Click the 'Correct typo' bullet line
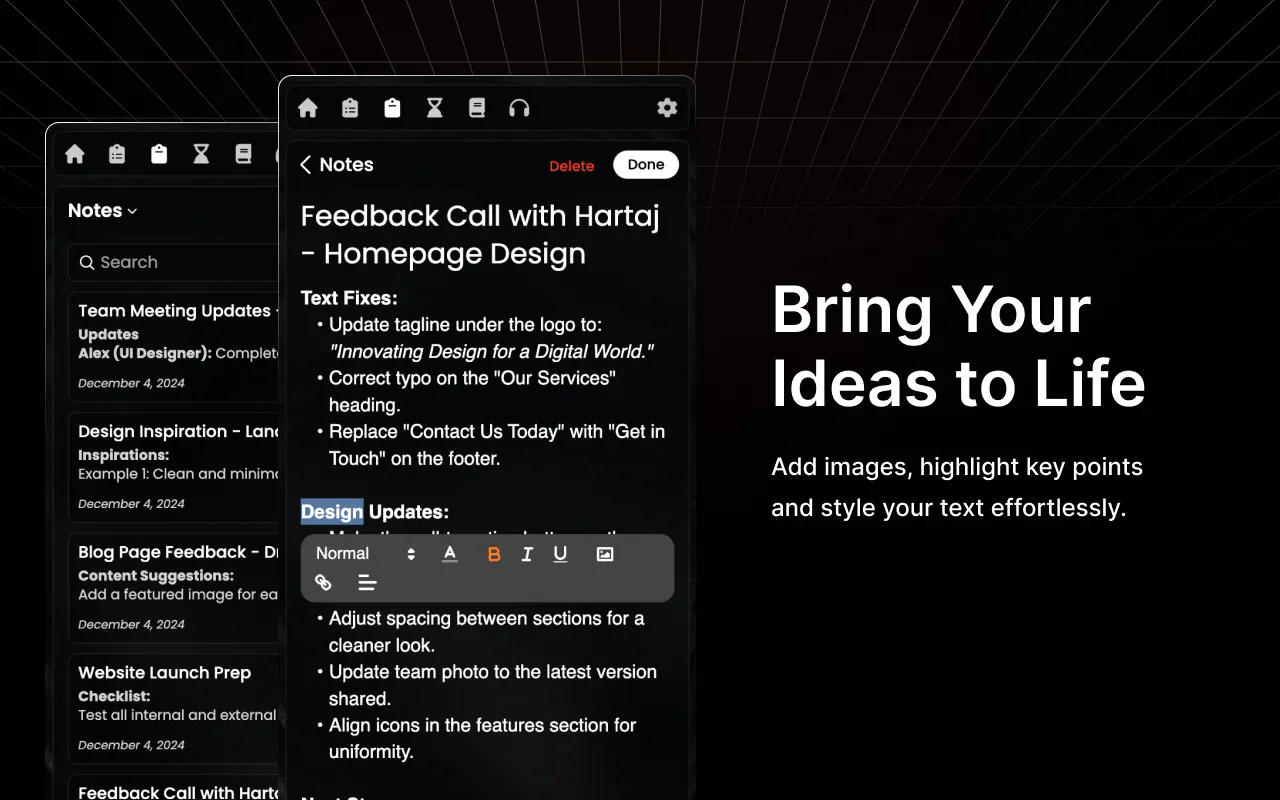1280x800 pixels. click(472, 392)
